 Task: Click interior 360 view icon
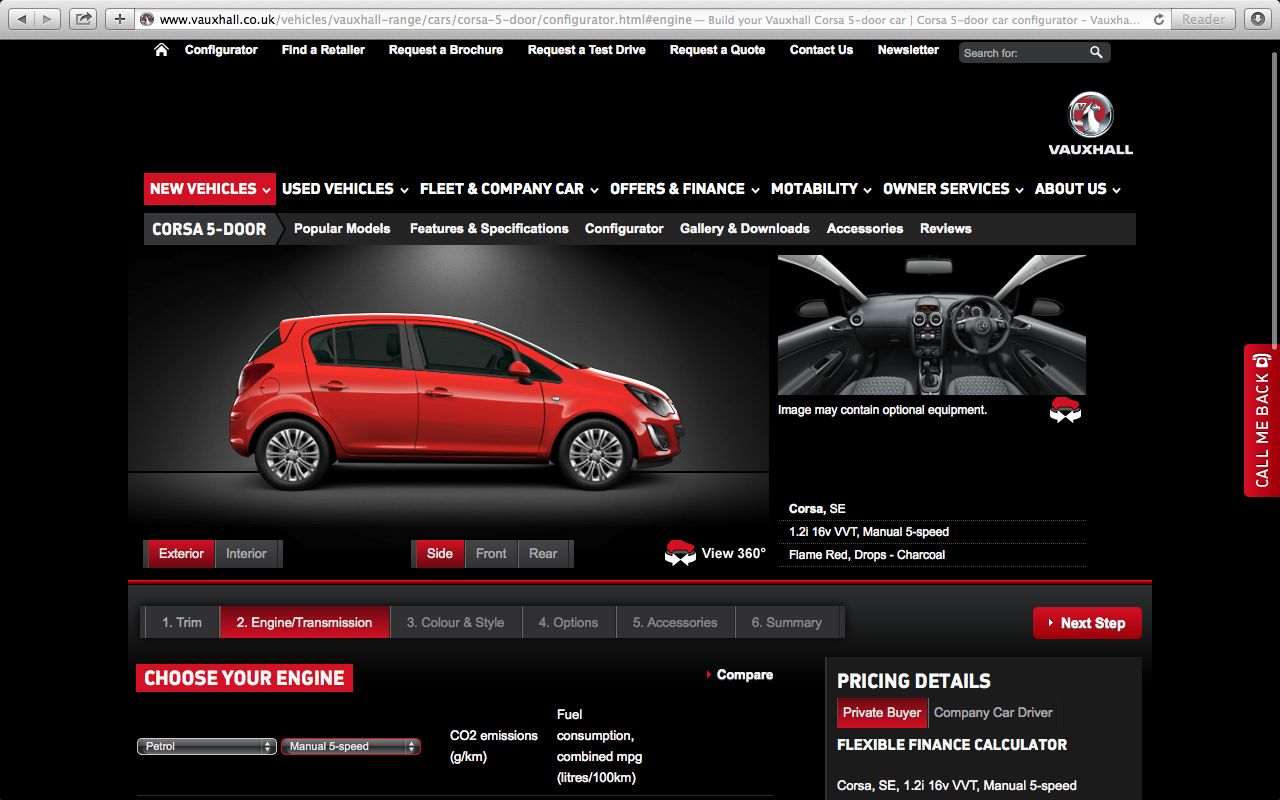point(1065,410)
